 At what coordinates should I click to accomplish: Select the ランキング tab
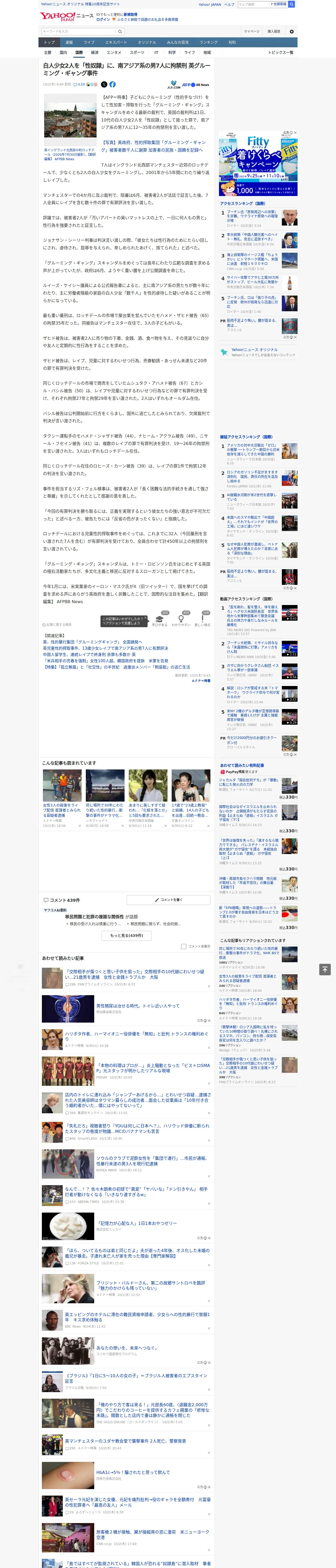pyautogui.click(x=209, y=43)
